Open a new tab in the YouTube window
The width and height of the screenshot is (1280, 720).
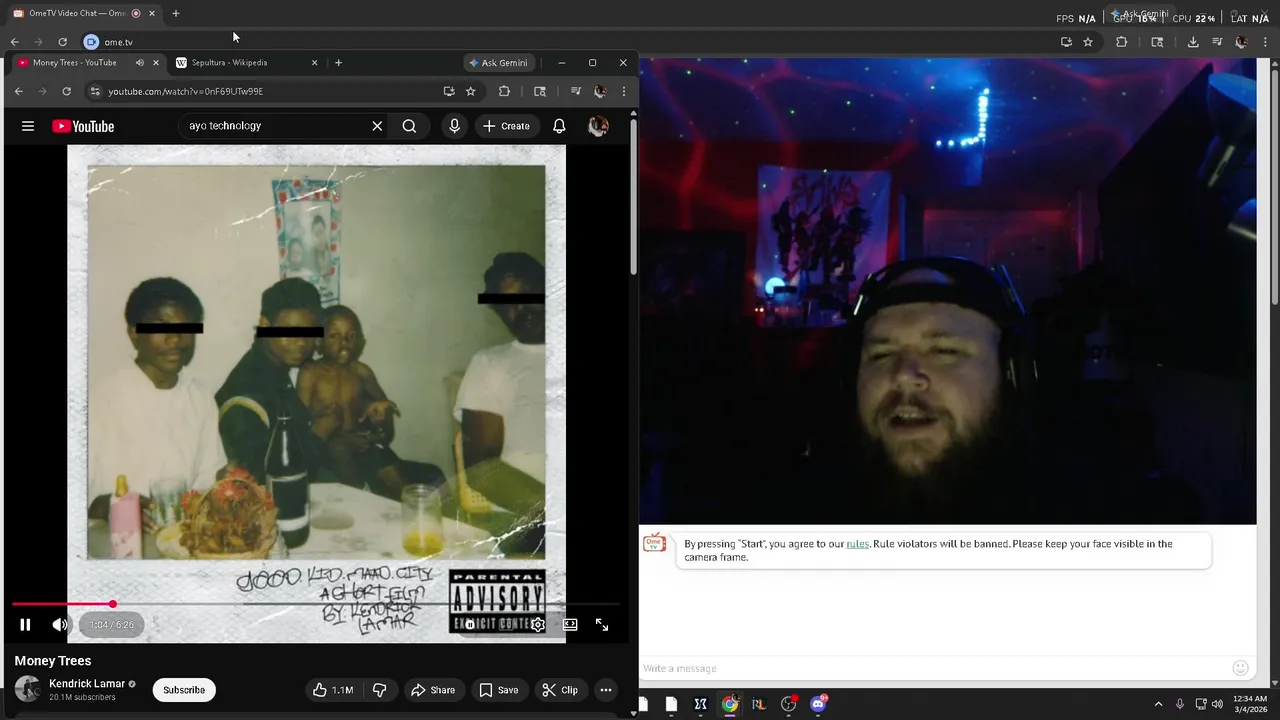click(x=338, y=62)
